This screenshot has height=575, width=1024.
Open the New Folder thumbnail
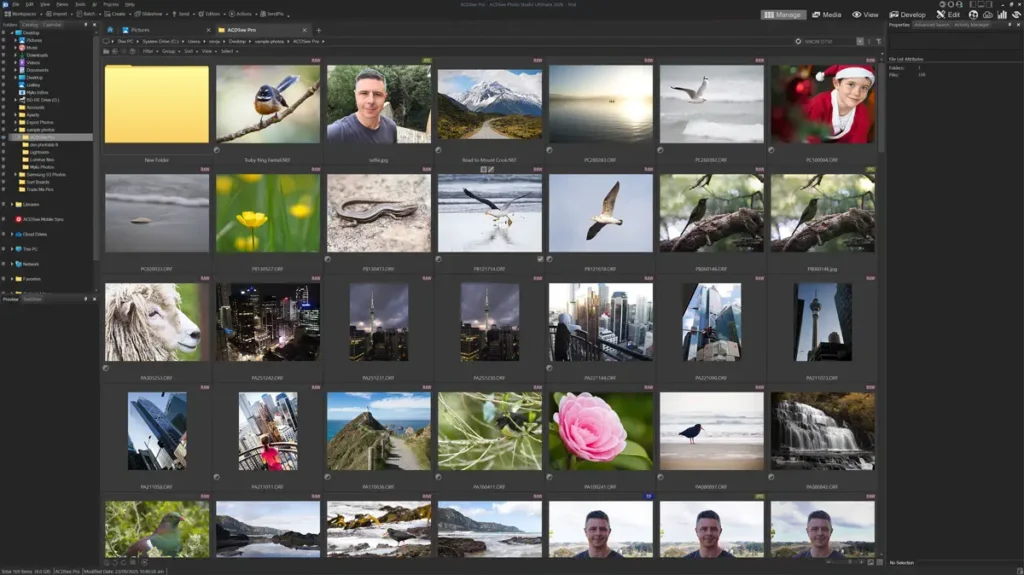click(x=157, y=104)
